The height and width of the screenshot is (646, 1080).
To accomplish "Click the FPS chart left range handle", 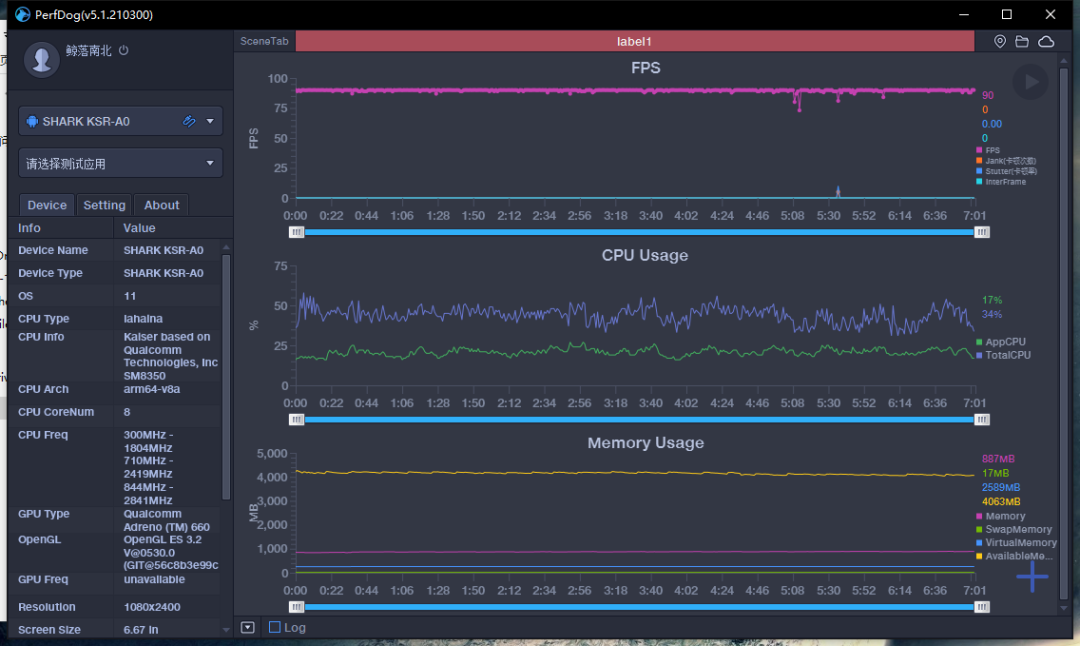I will [296, 233].
